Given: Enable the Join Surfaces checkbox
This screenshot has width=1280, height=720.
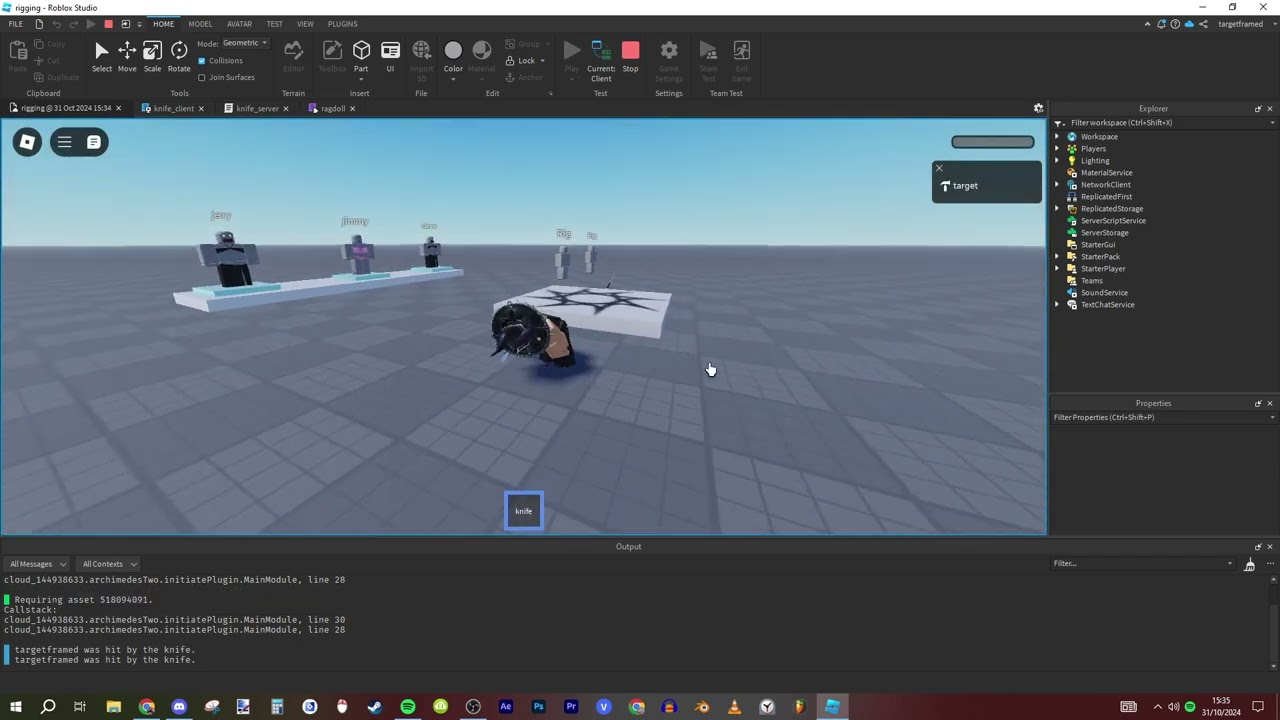Looking at the screenshot, I should pyautogui.click(x=202, y=77).
